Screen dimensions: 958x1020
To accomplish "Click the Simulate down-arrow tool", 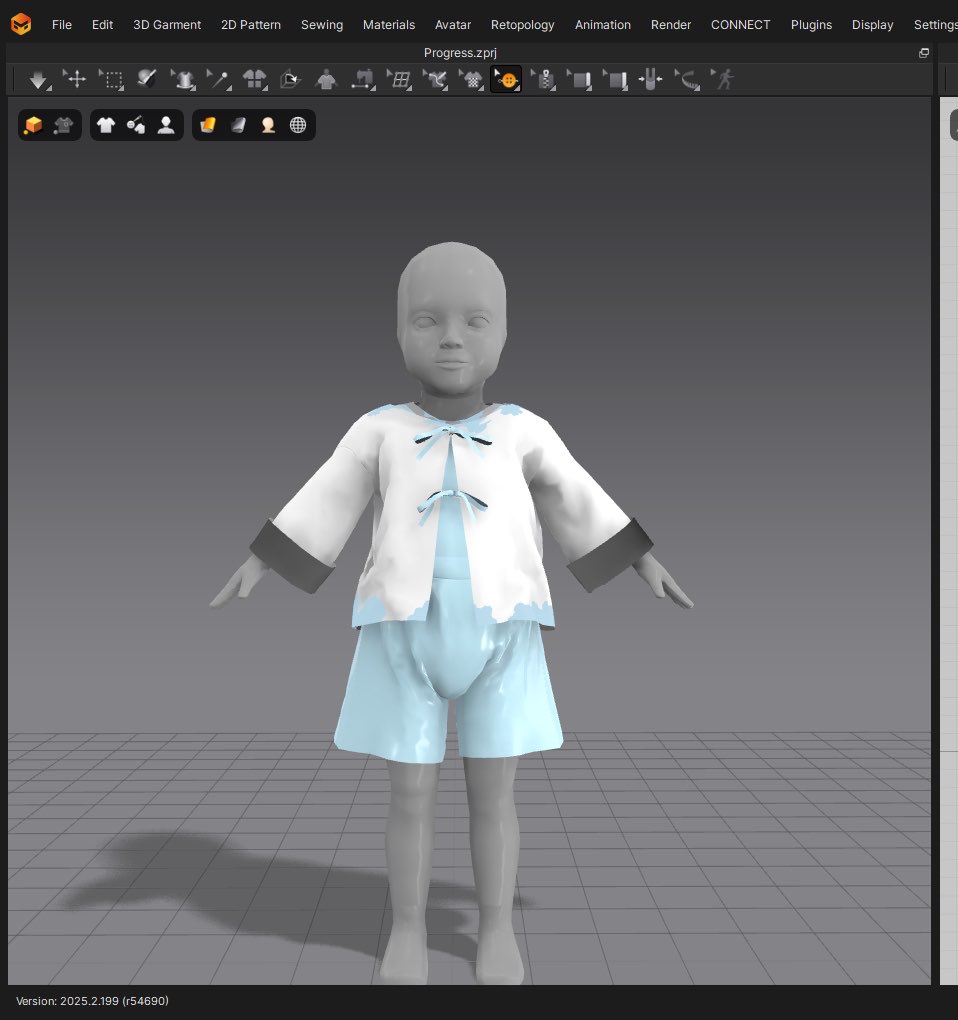I will coord(39,80).
